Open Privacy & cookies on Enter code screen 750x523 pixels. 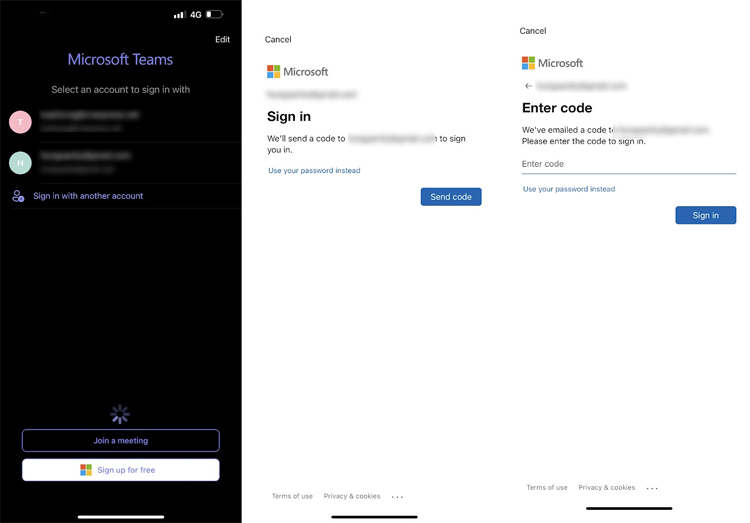point(606,488)
